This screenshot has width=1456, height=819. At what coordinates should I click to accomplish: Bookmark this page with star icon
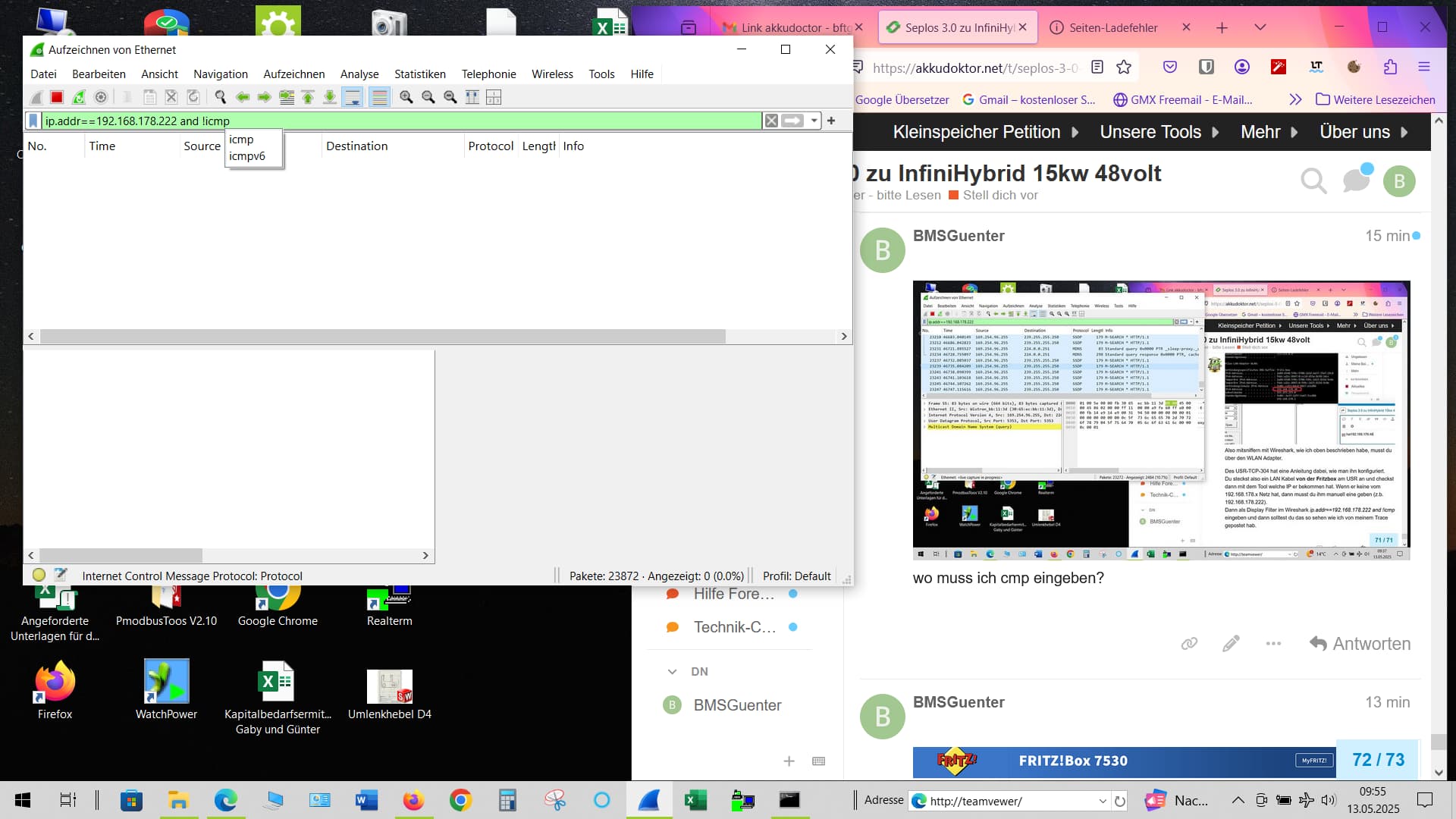click(1124, 67)
